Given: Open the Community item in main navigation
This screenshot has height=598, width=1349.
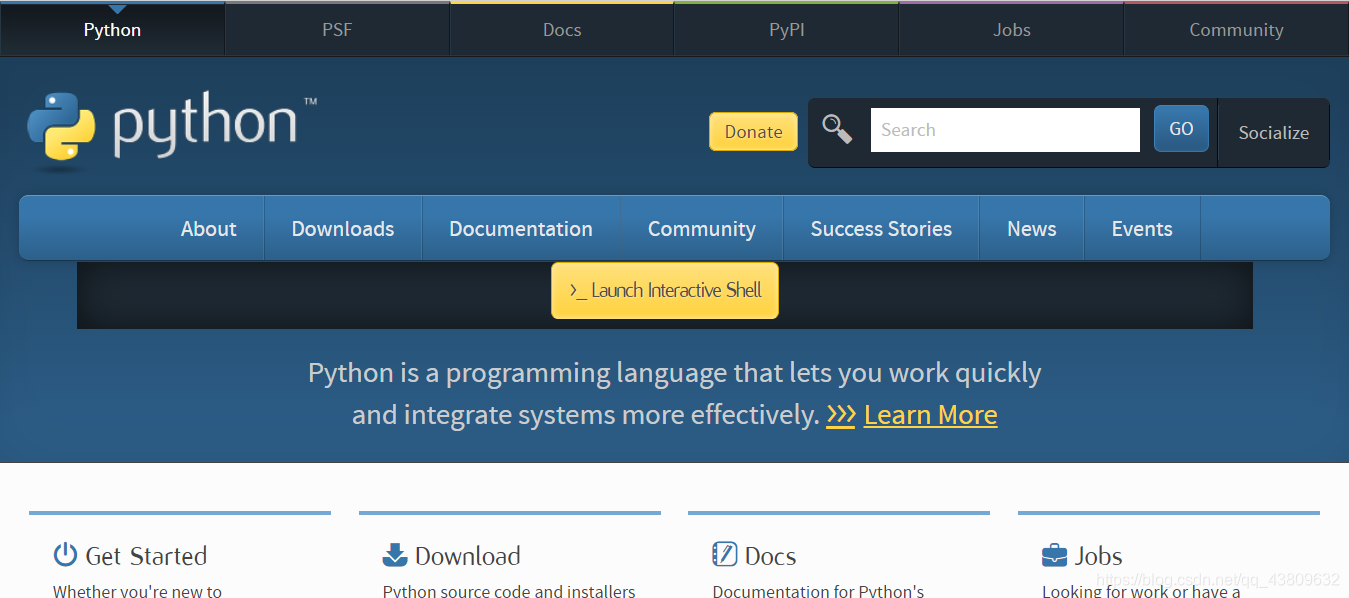Looking at the screenshot, I should tap(702, 229).
